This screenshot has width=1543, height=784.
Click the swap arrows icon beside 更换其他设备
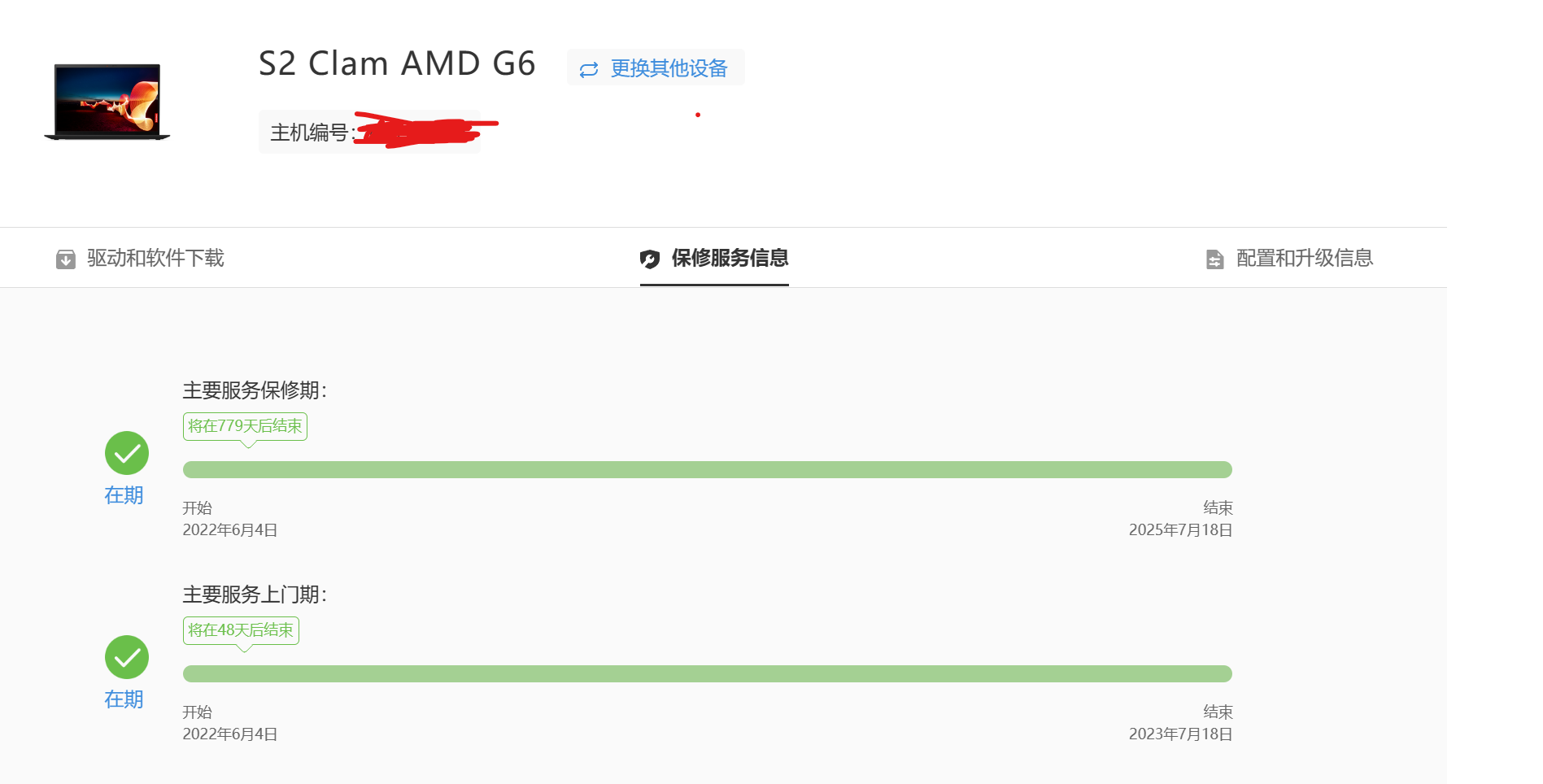point(589,70)
